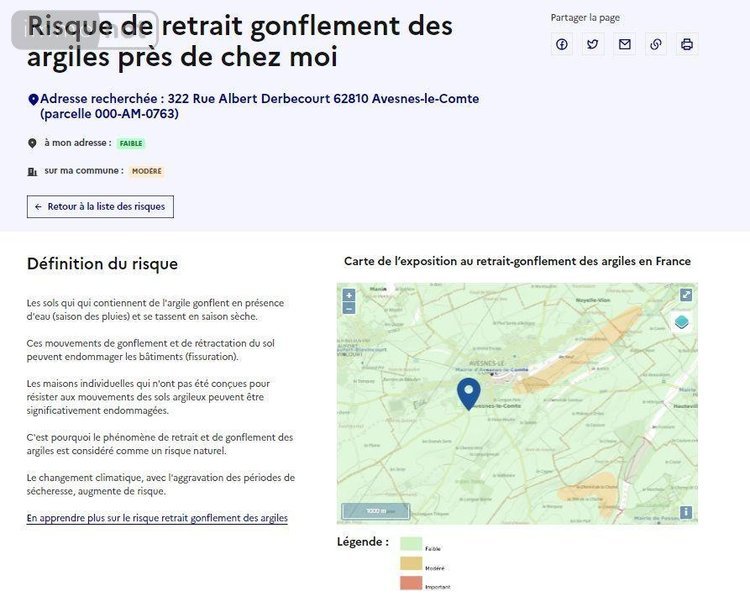The width and height of the screenshot is (750, 616).
Task: Share the page by email
Action: 624,44
